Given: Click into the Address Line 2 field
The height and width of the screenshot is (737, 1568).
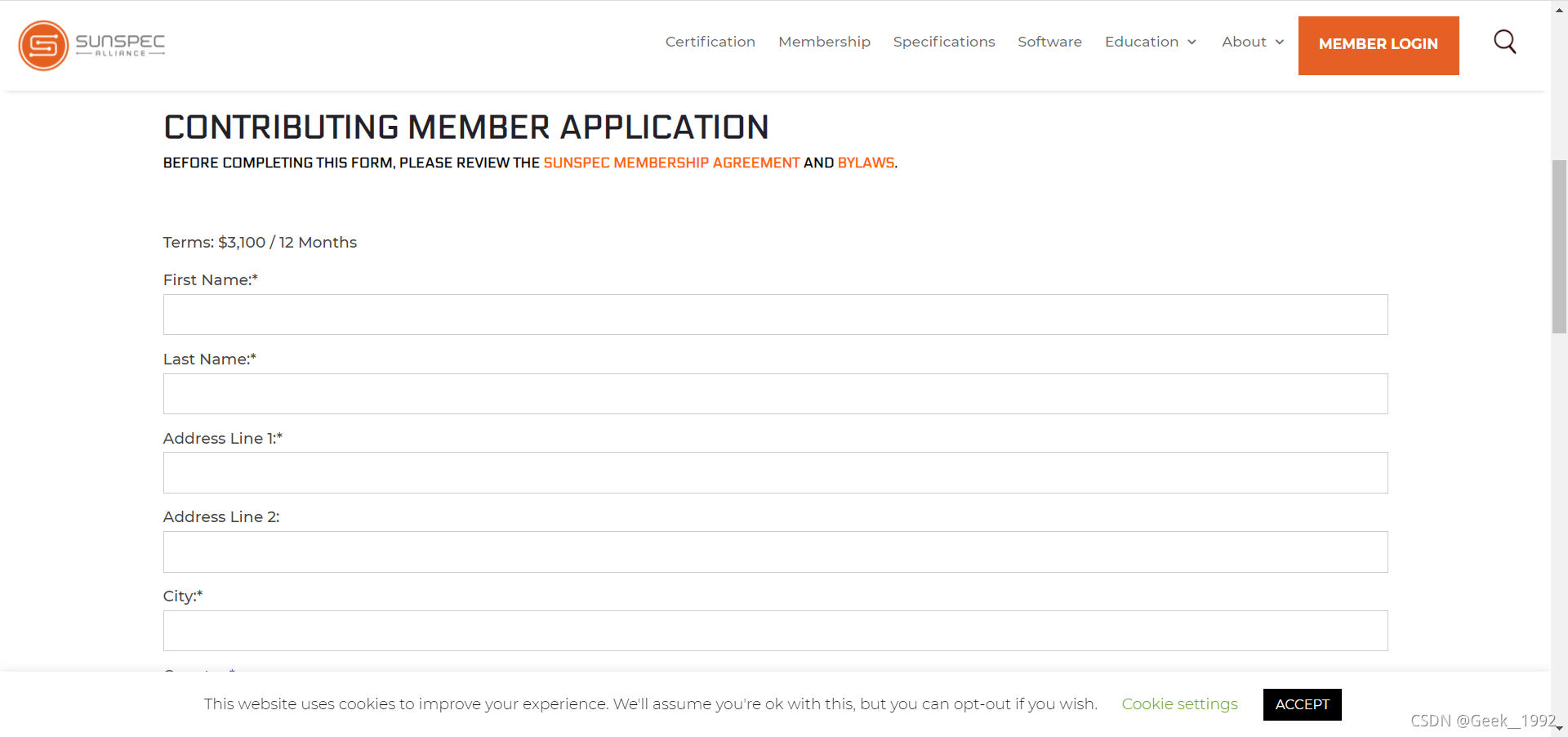Looking at the screenshot, I should 775,552.
